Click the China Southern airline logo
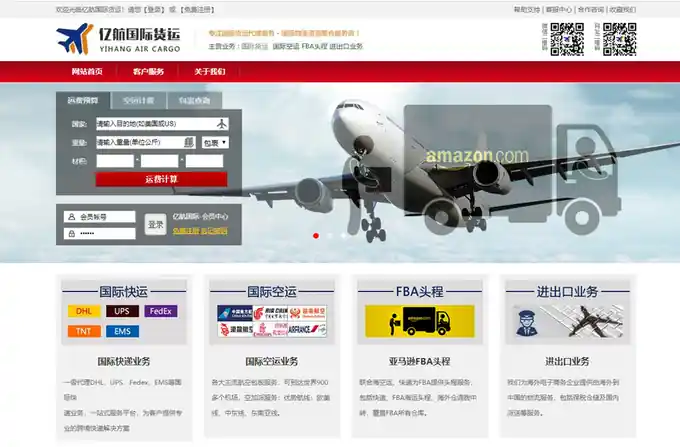This screenshot has height=447, width=680. coord(235,313)
